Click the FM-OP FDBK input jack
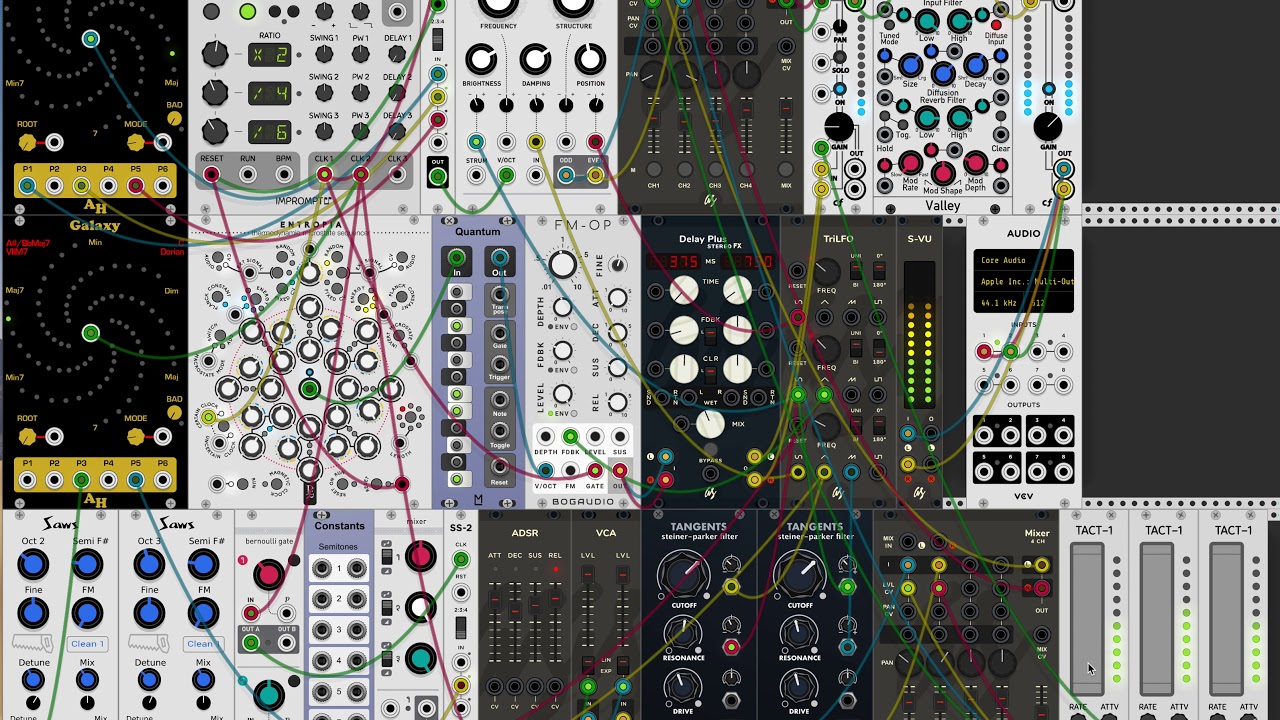 click(570, 437)
